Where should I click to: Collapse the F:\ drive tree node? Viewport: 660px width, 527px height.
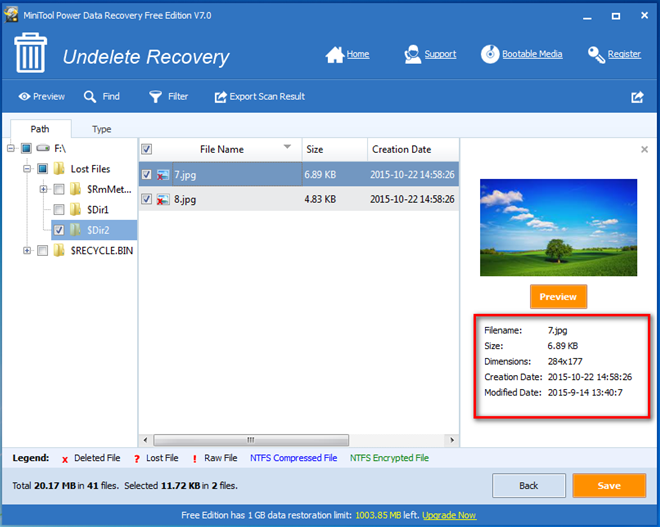click(11, 148)
